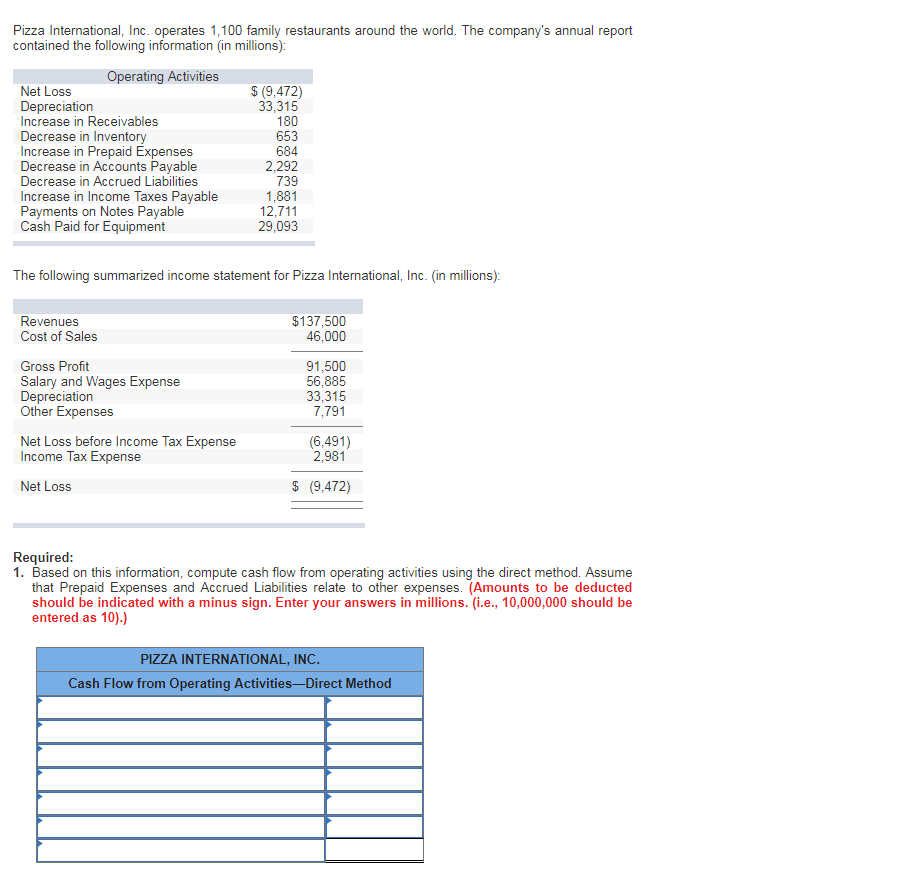The image size is (903, 876).
Task: Click the fourth row label cell in Cash Flow table
Action: 181,779
